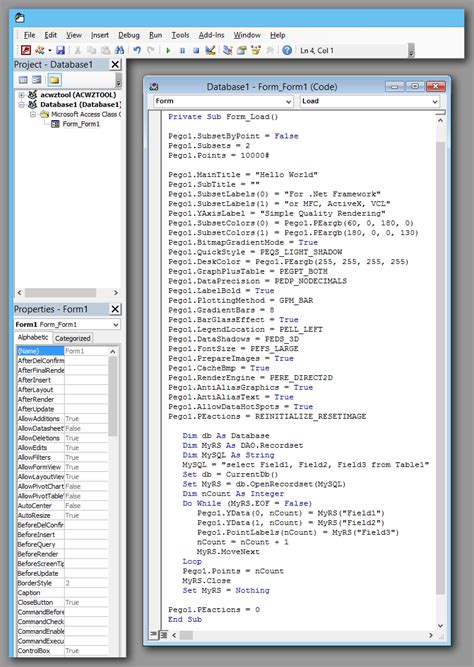The height and width of the screenshot is (667, 474).
Task: Click the code window horizontal scrollbar thumb
Action: click(x=186, y=635)
